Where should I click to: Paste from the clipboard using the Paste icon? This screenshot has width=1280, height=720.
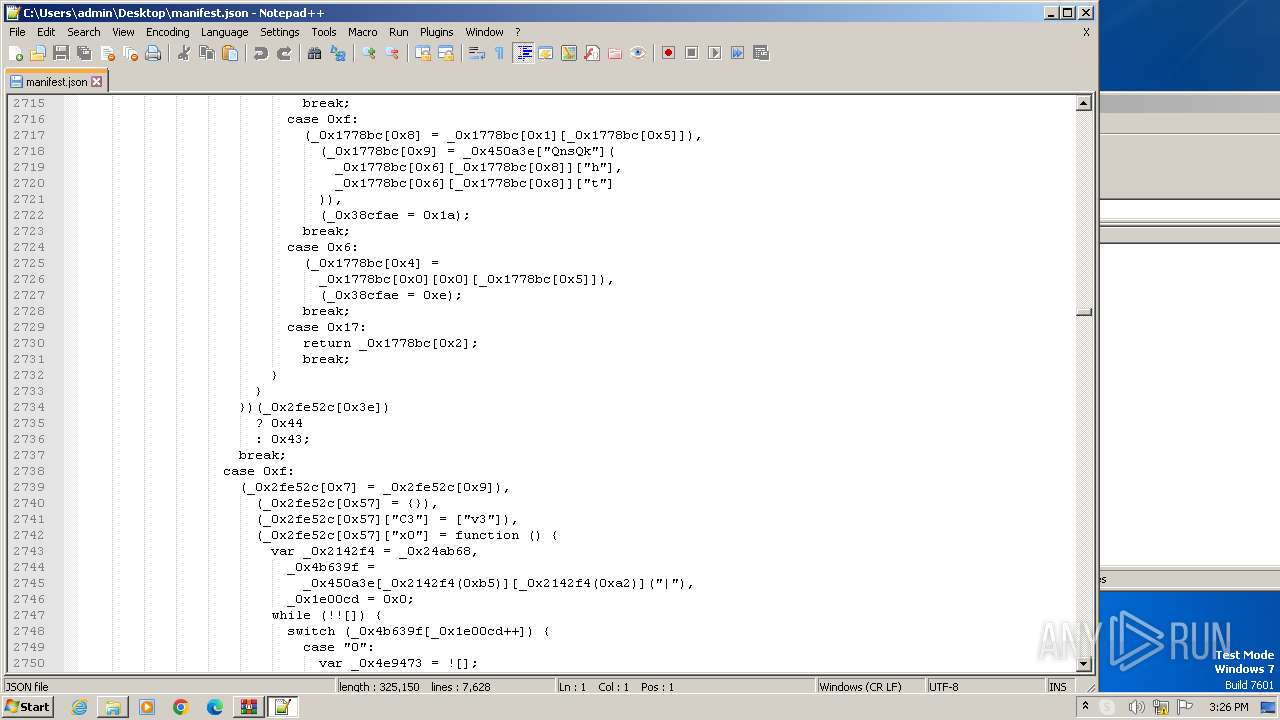[x=230, y=53]
